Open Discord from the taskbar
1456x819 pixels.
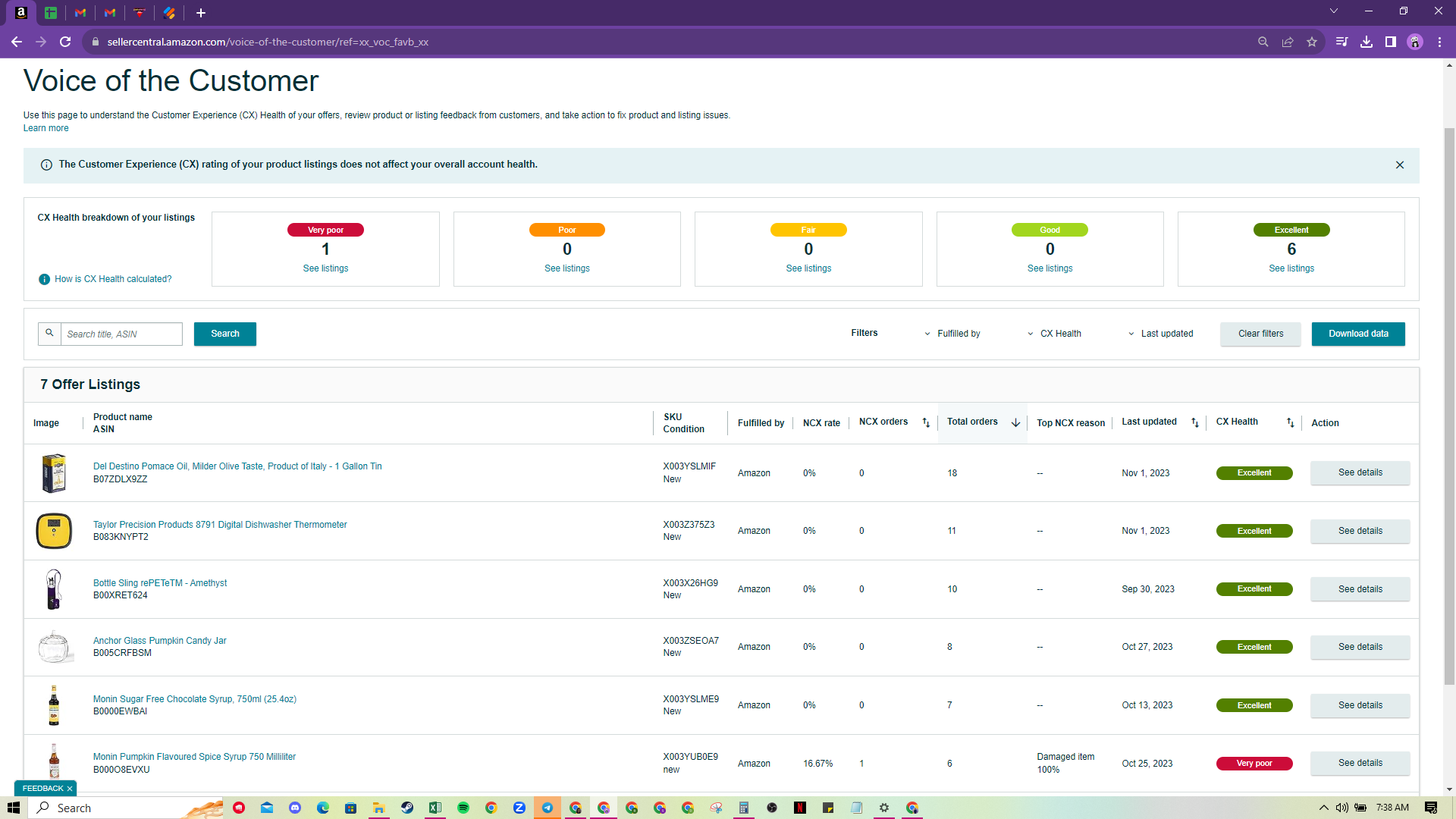pyautogui.click(x=295, y=808)
